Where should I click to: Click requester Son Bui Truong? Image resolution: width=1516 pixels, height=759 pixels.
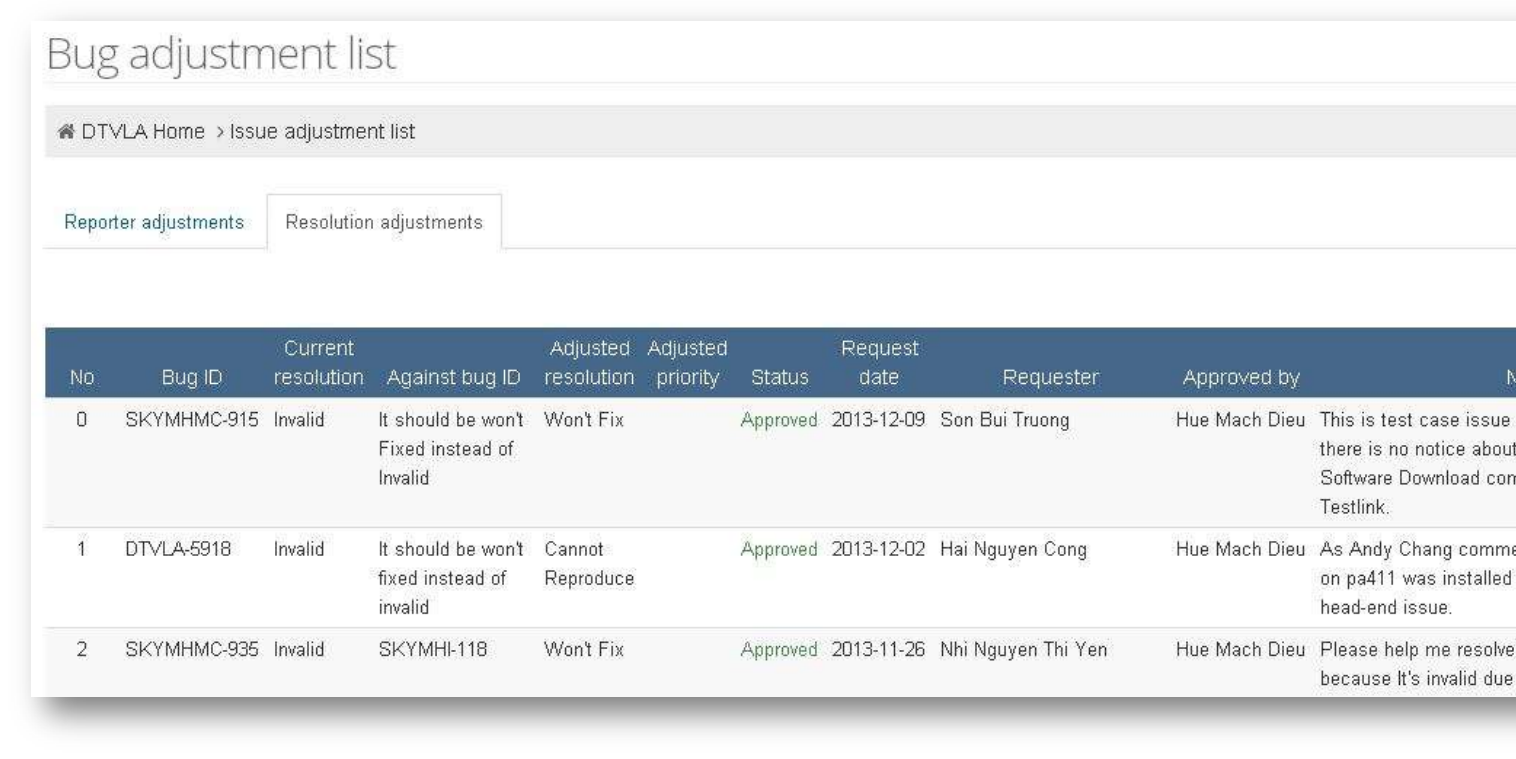1004,421
